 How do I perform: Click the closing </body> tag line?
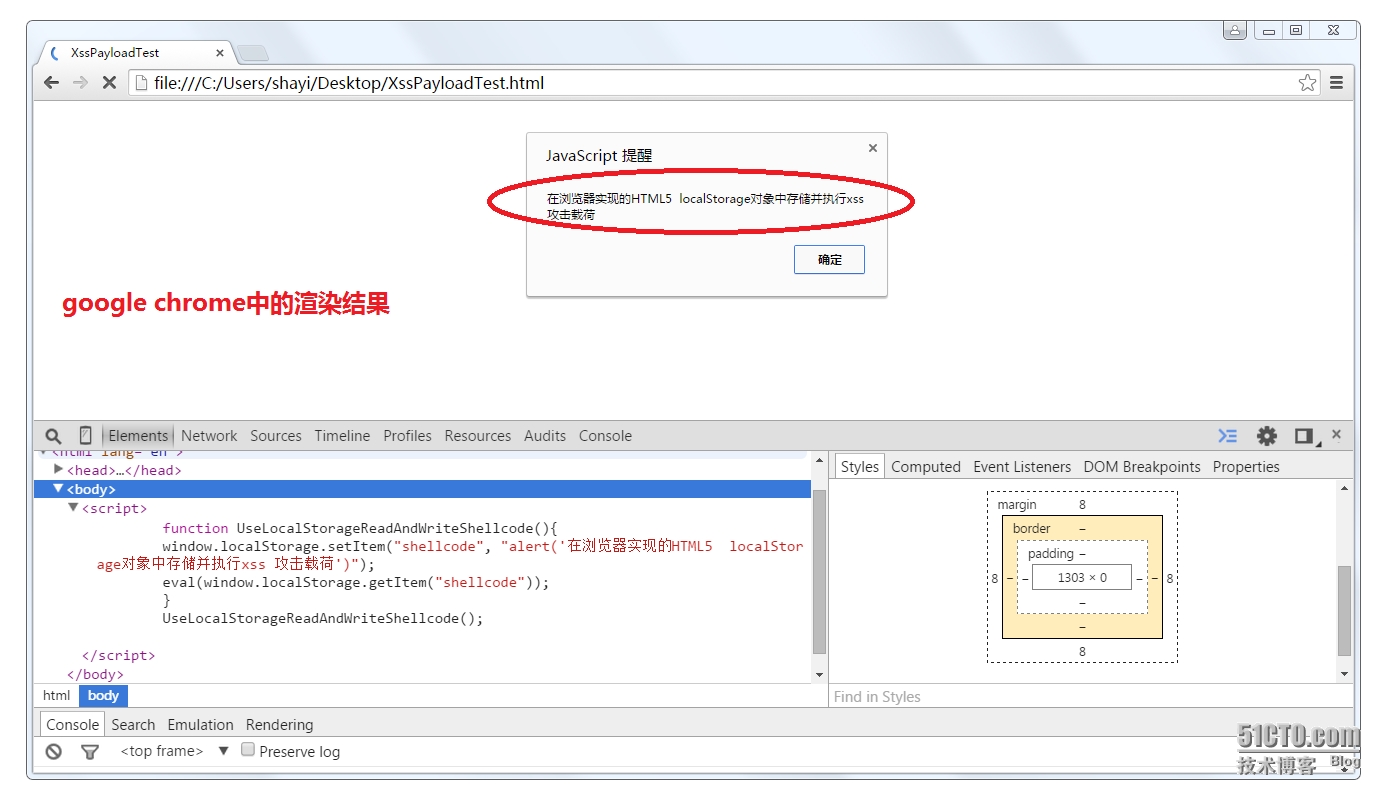(95, 675)
